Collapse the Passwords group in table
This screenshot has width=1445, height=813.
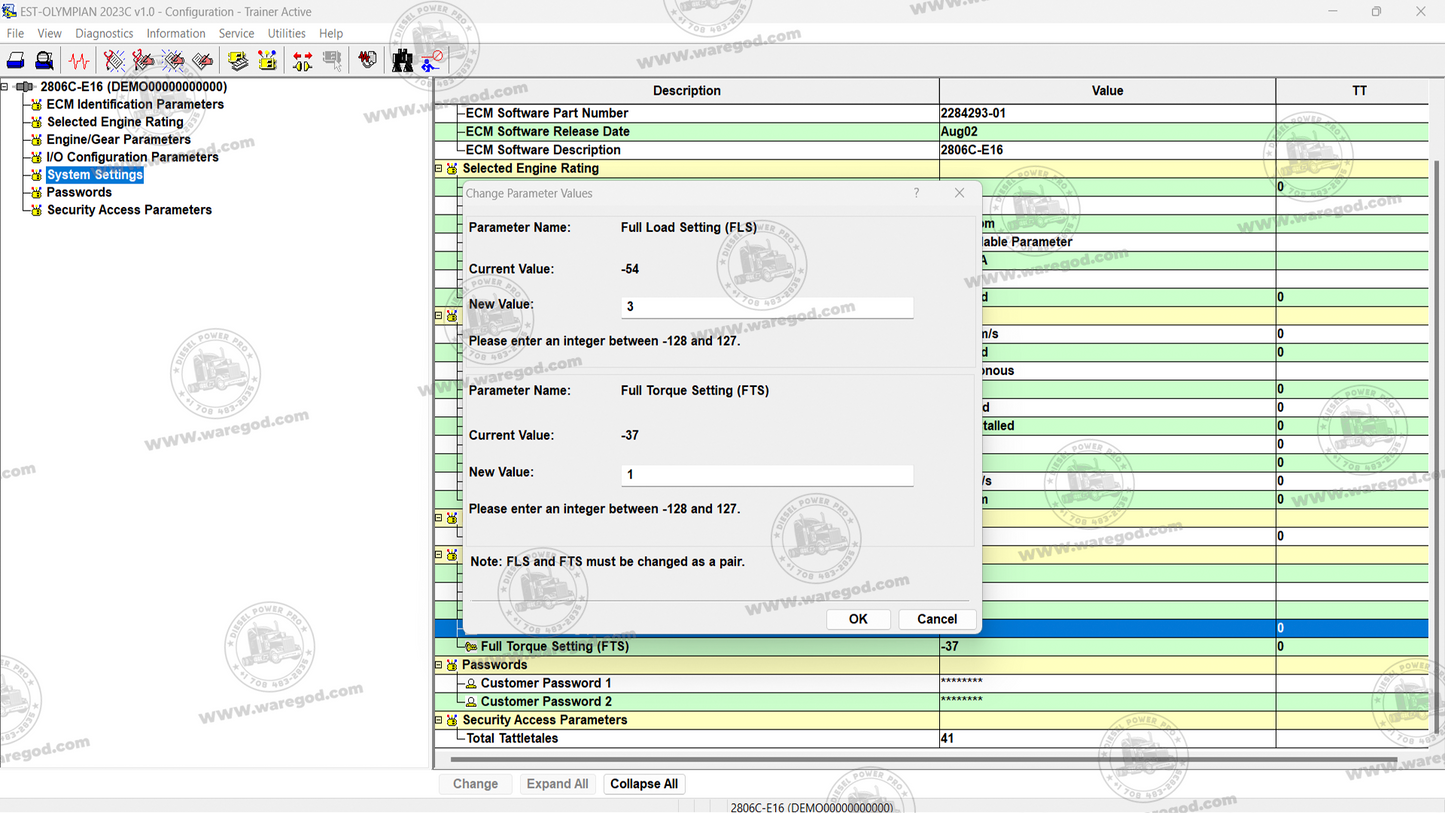click(439, 665)
